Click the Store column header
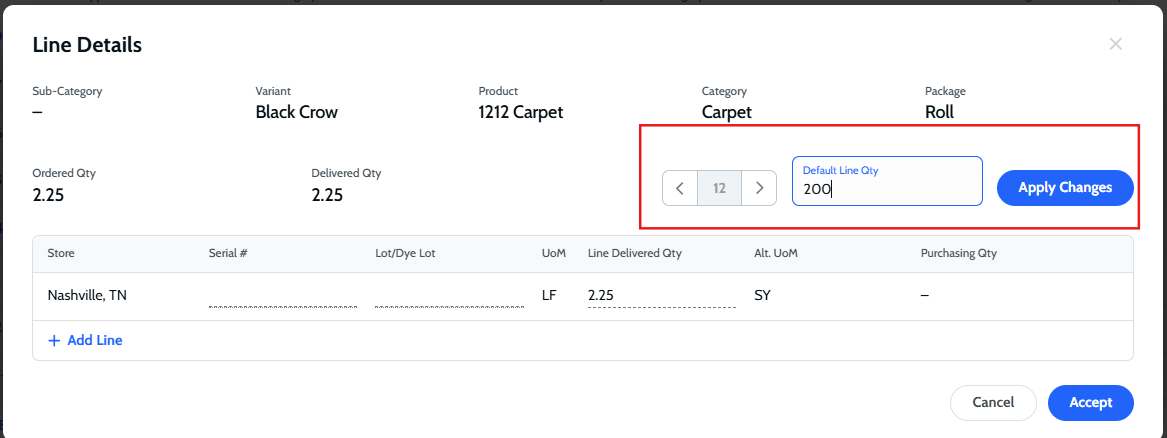 click(x=61, y=254)
